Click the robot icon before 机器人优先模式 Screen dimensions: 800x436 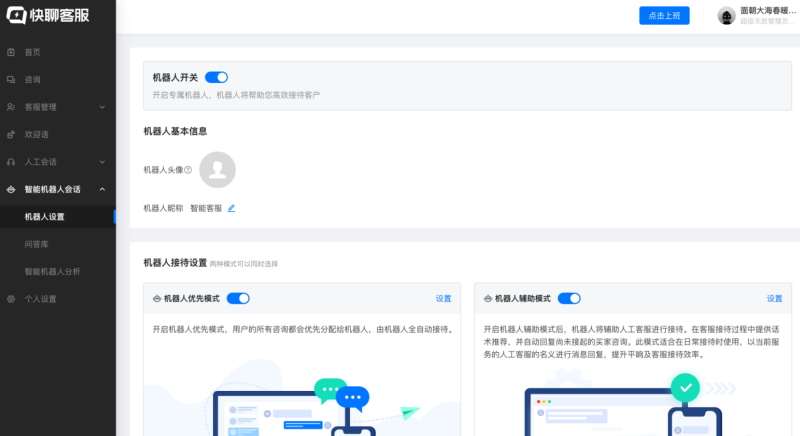157,299
